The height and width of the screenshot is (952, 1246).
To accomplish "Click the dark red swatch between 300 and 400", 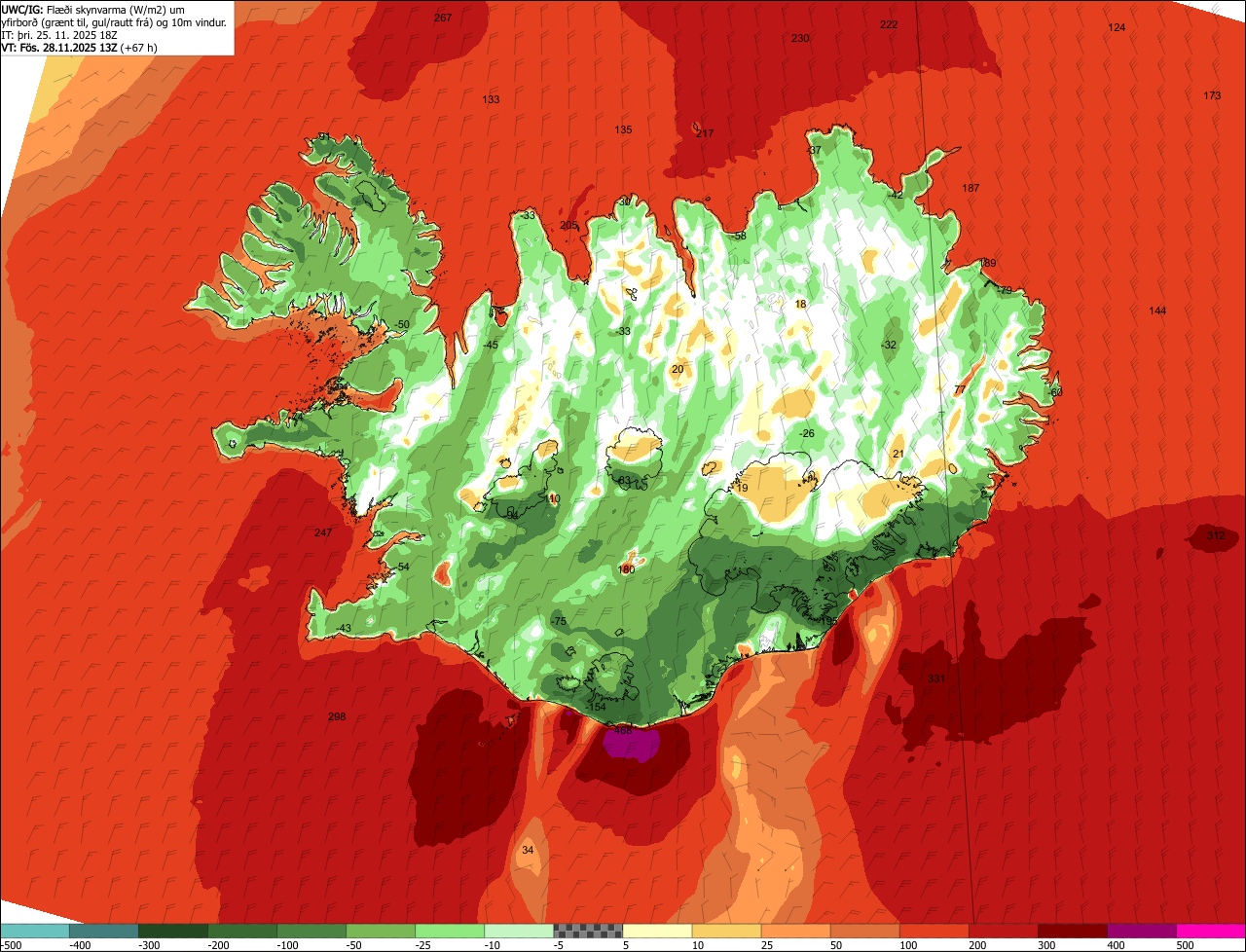I will [1072, 931].
